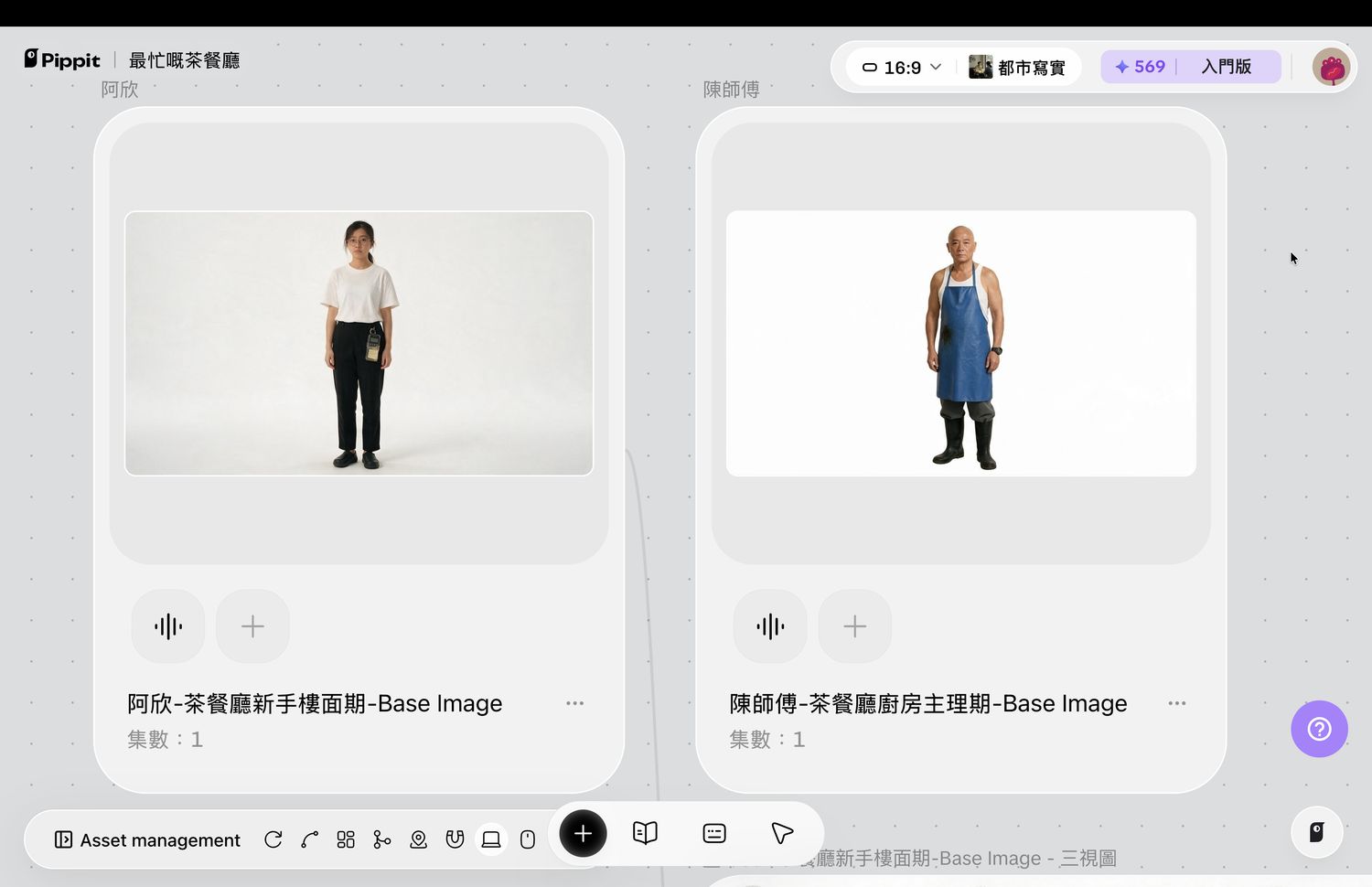Image resolution: width=1372 pixels, height=887 pixels.
Task: Open the 16:9 aspect ratio dropdown
Action: point(902,68)
